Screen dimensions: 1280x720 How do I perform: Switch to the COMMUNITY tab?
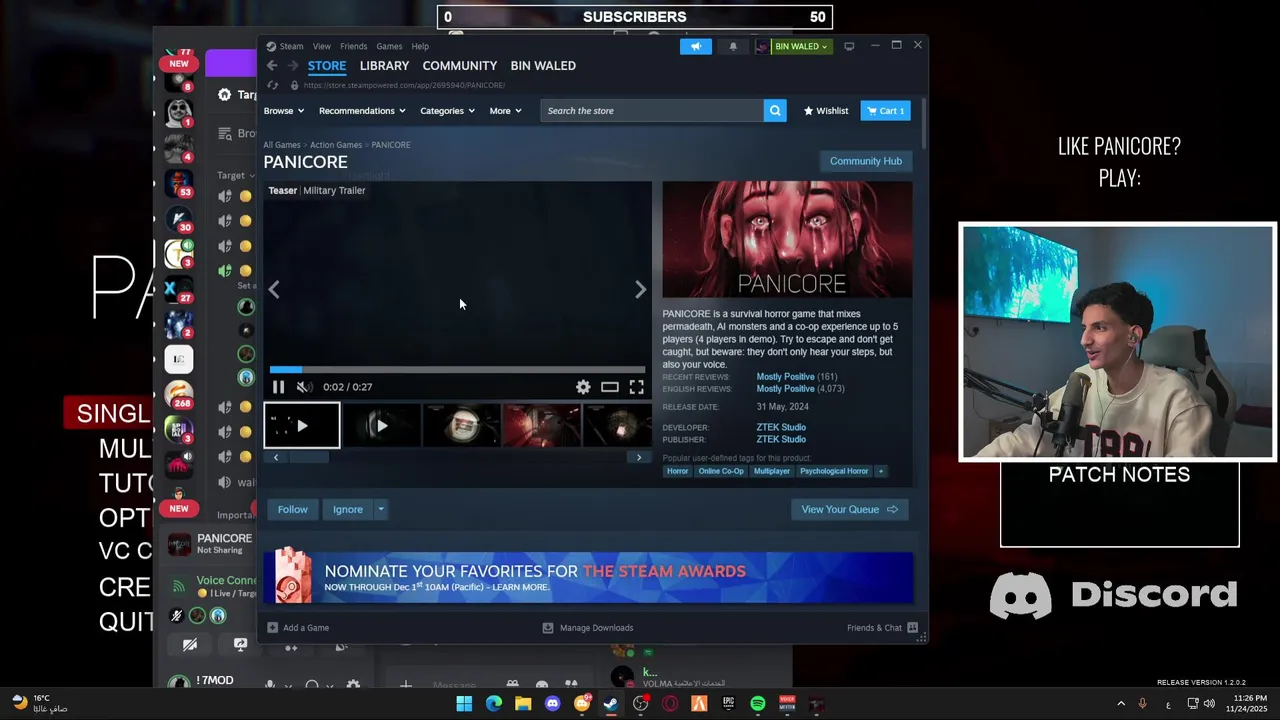coord(459,65)
